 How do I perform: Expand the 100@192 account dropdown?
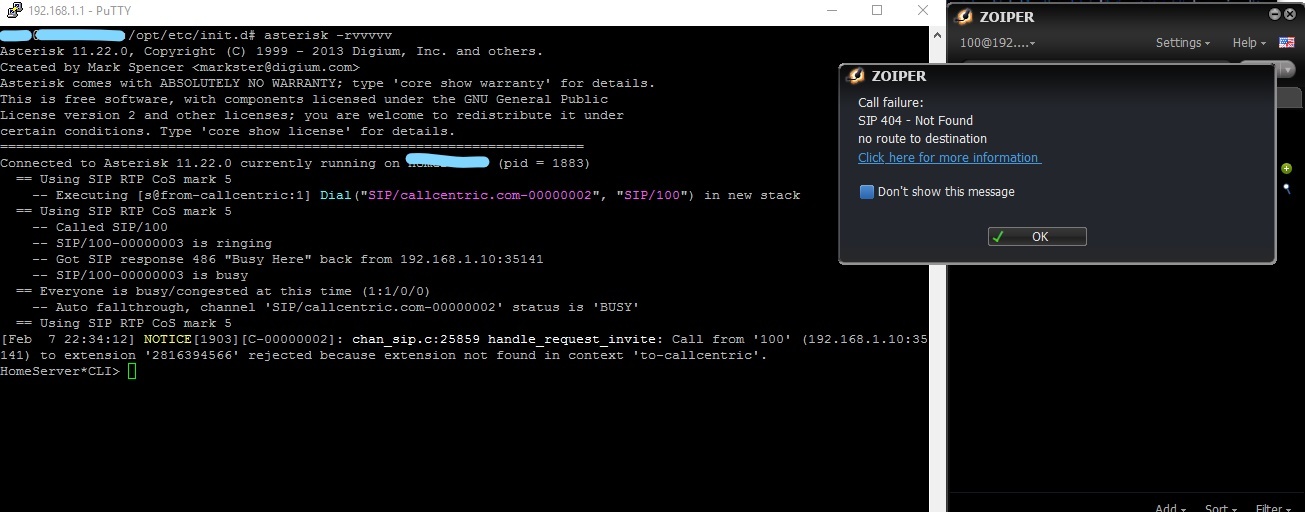[x=997, y=43]
